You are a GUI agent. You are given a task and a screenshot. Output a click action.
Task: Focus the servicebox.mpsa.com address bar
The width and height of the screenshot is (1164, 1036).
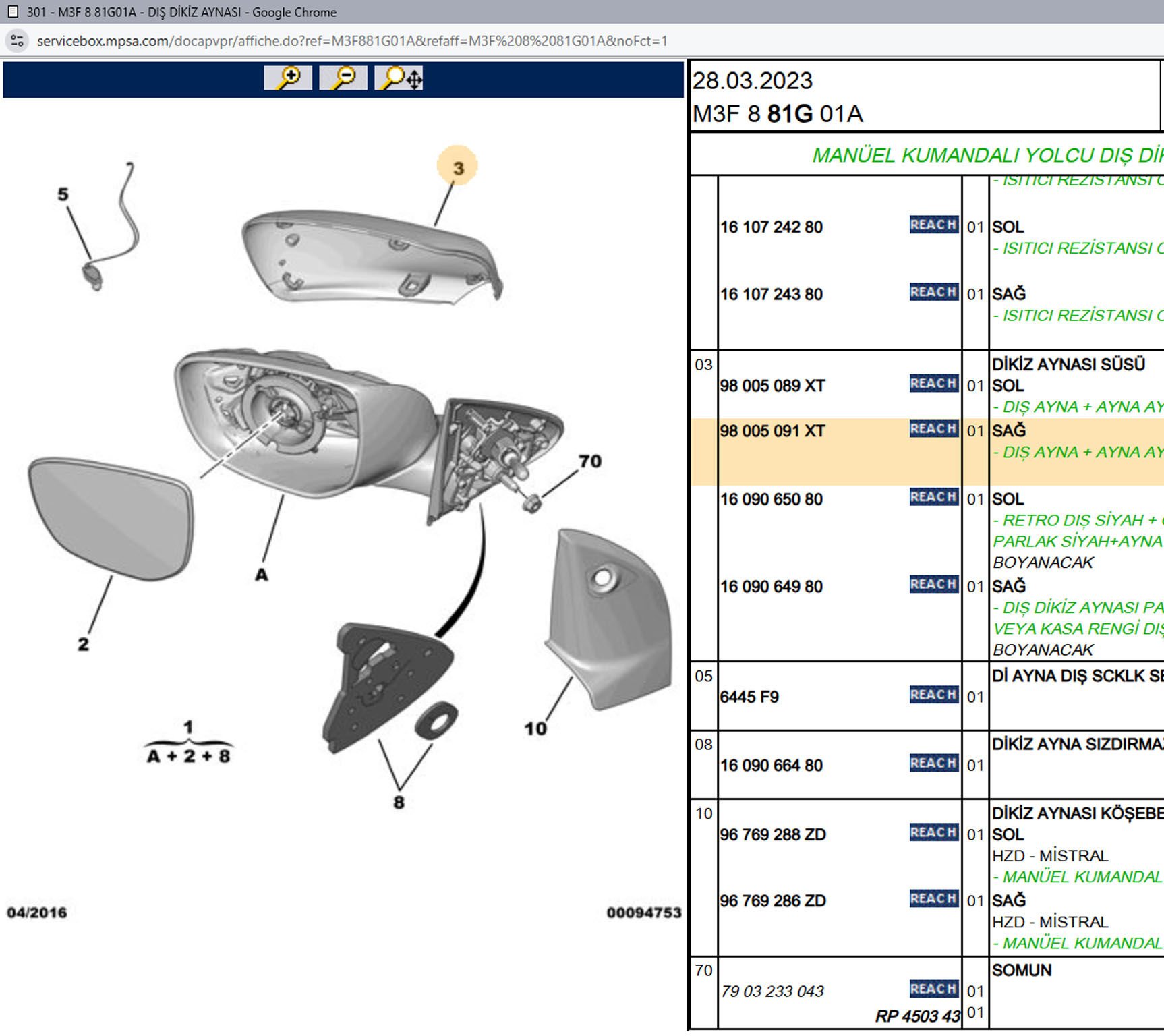pos(351,41)
